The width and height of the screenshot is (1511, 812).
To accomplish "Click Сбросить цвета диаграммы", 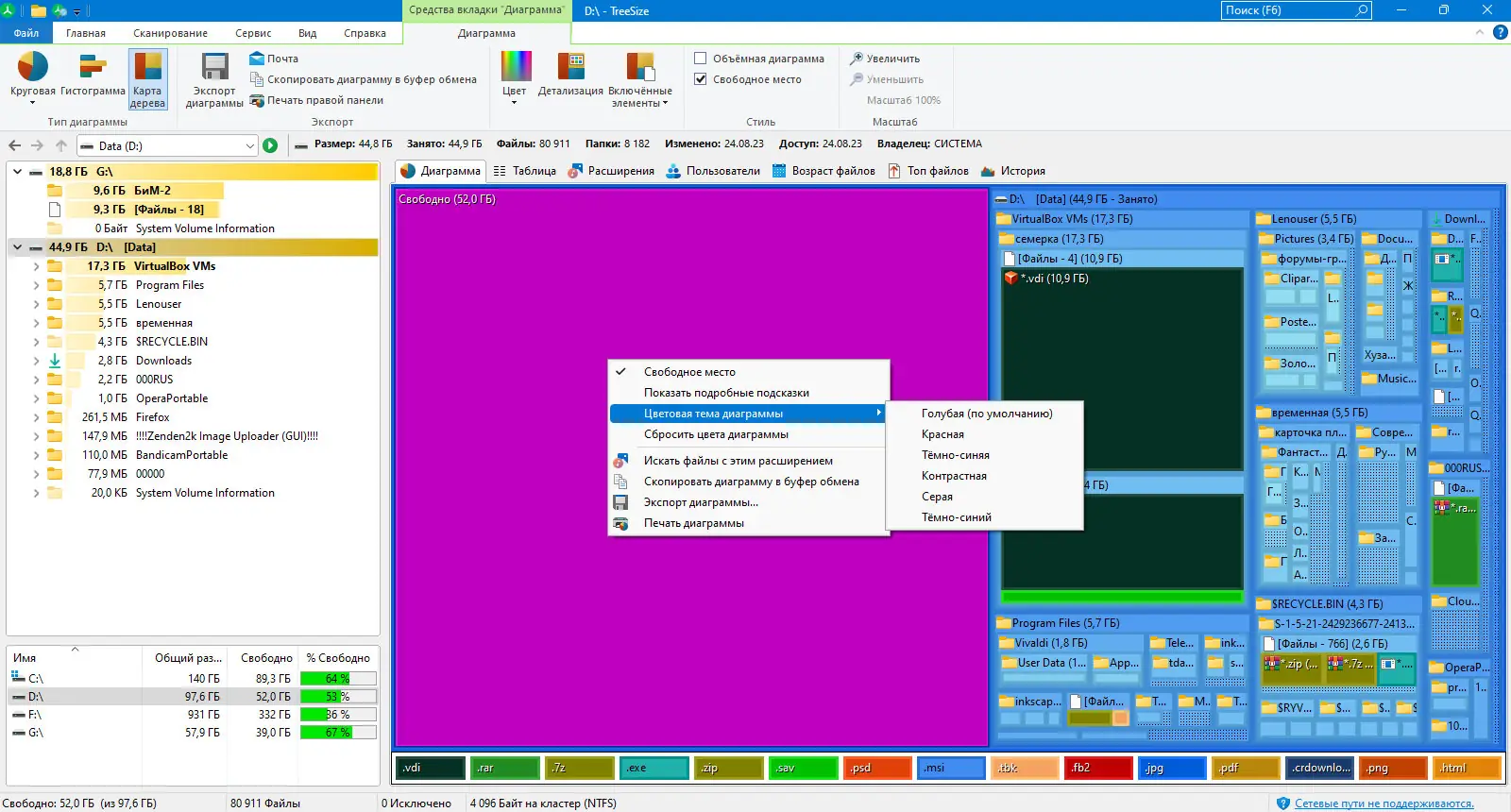I will click(748, 434).
